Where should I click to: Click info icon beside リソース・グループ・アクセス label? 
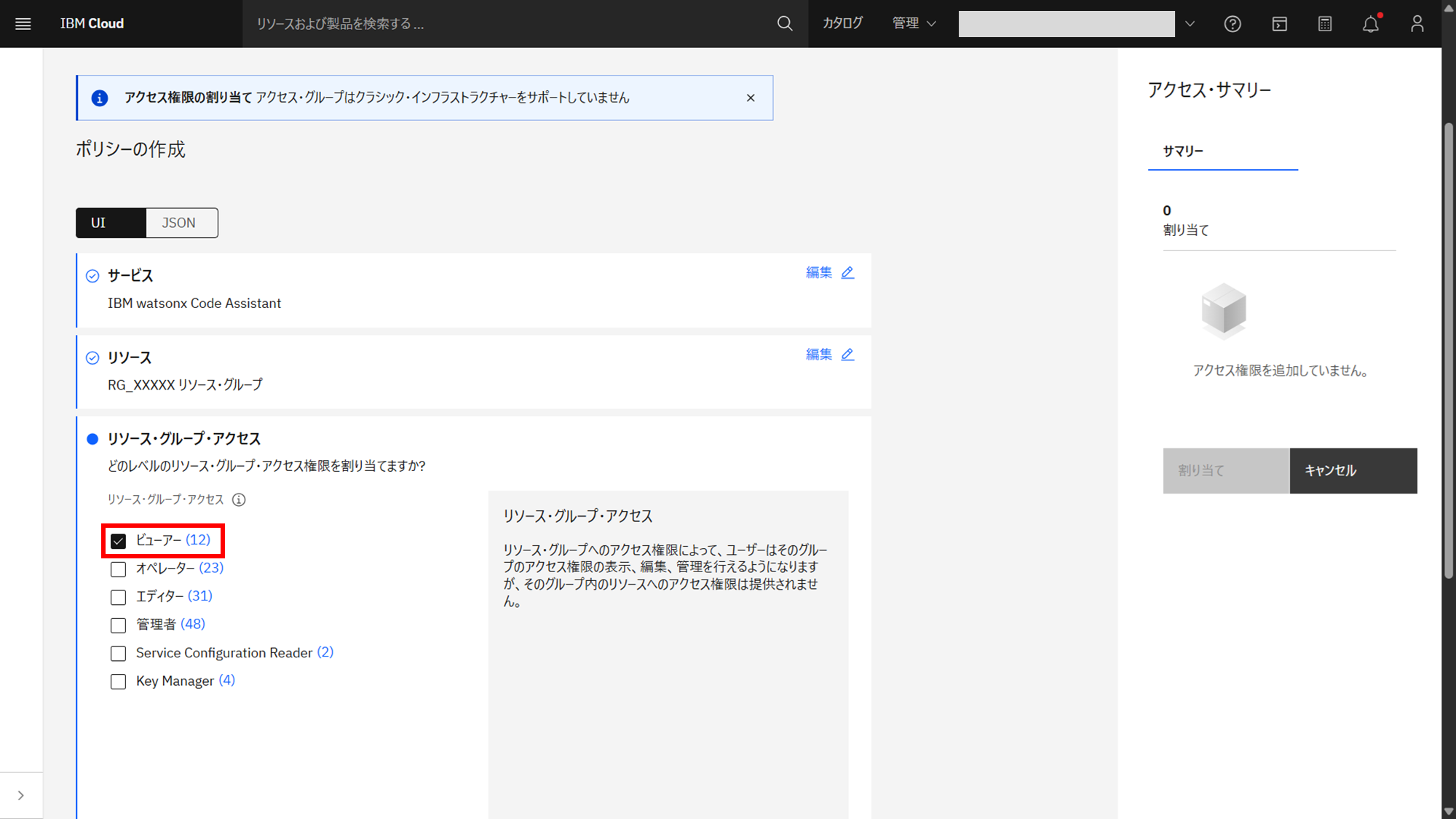coord(239,499)
